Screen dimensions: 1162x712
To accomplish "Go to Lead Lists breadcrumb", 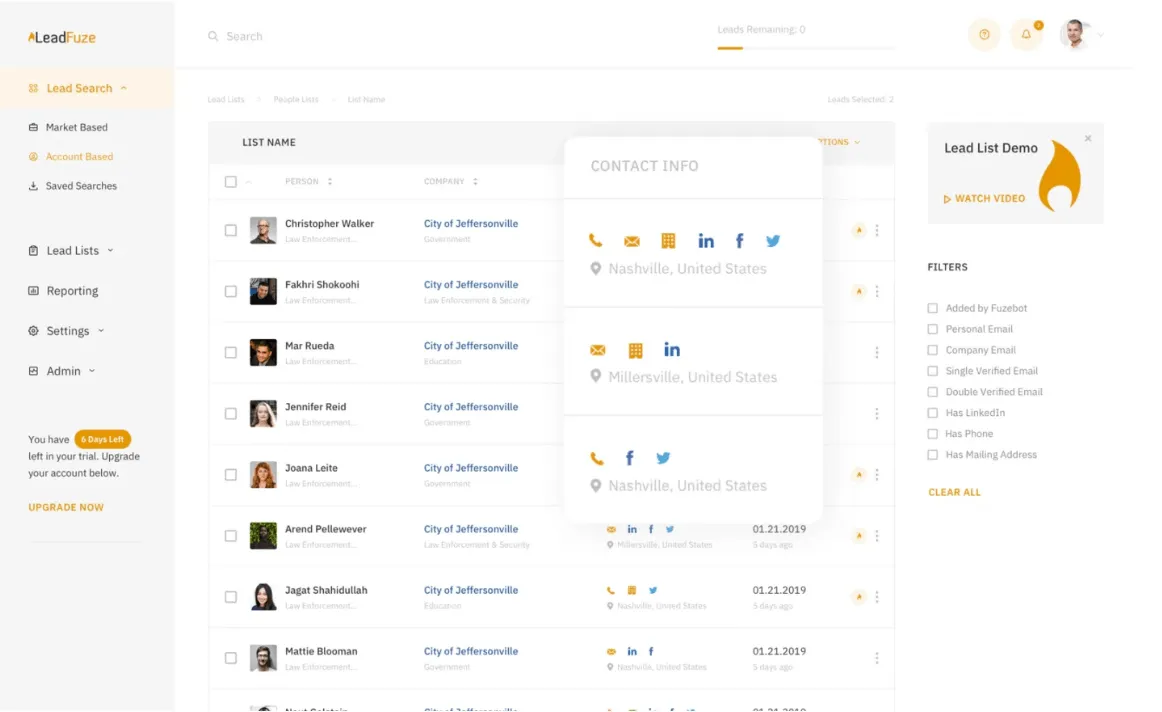I will click(226, 99).
